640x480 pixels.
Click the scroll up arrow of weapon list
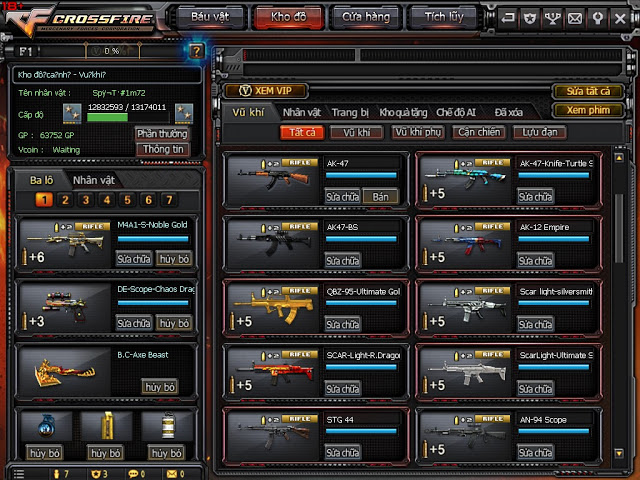coord(619,158)
